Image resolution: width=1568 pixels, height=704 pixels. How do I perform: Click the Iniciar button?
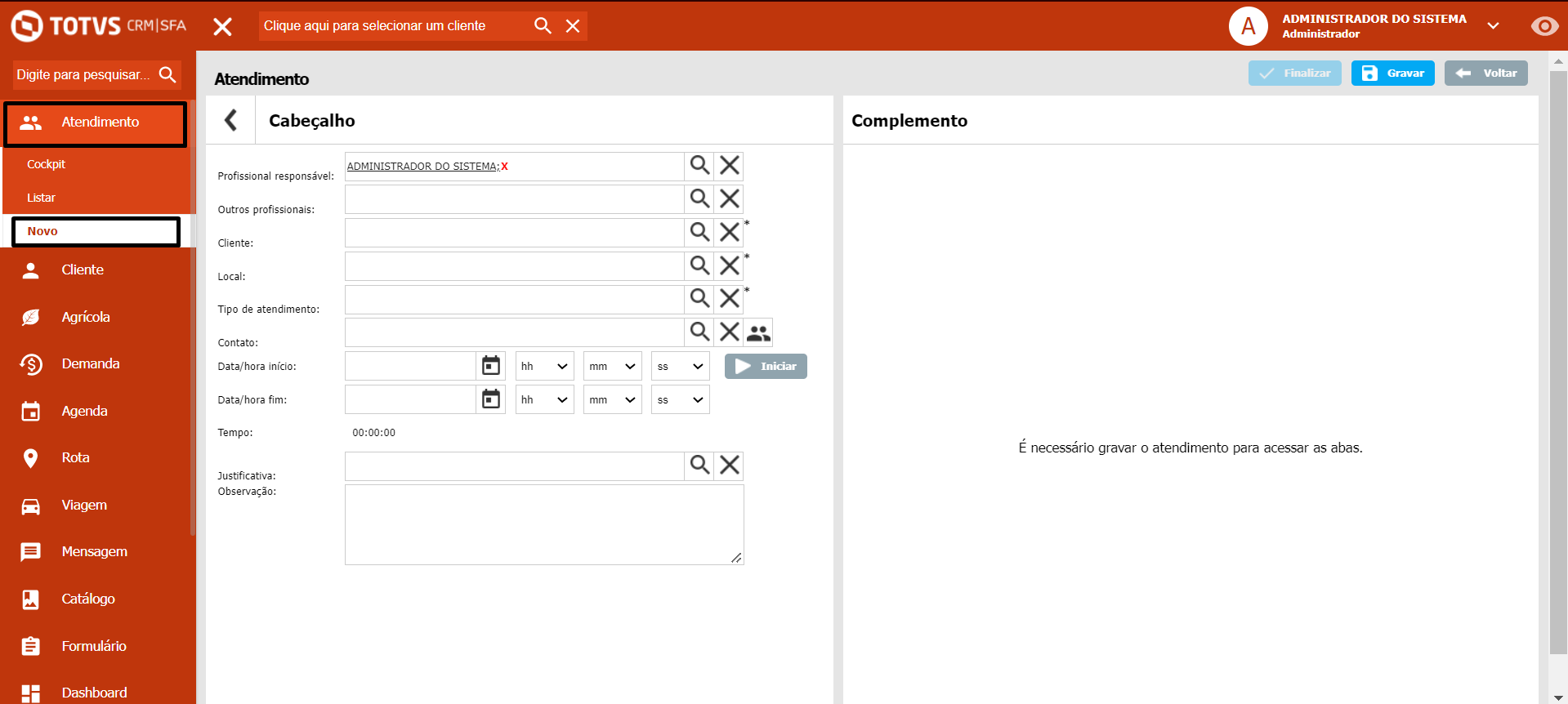[x=766, y=366]
